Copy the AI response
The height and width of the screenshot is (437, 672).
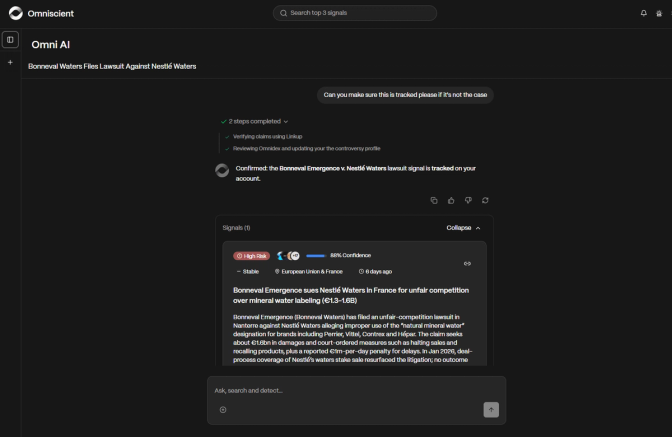pyautogui.click(x=434, y=200)
